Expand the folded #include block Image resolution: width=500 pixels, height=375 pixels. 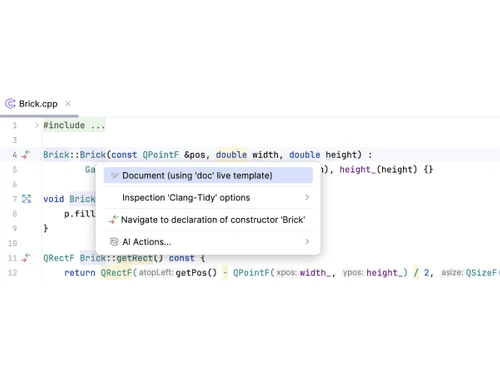click(37, 126)
